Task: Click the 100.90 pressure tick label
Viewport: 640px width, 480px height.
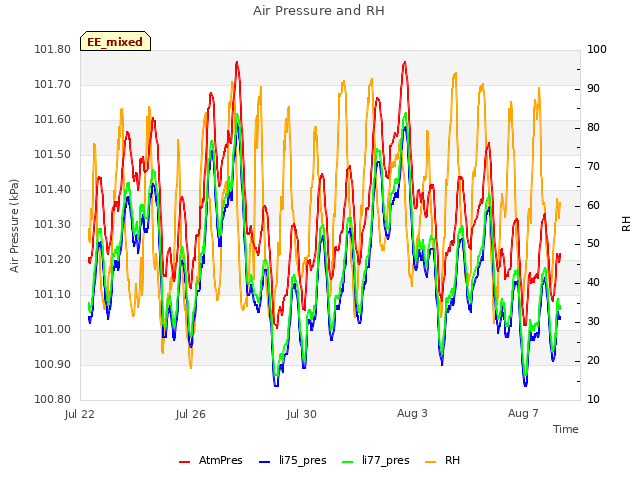Action: (x=53, y=364)
